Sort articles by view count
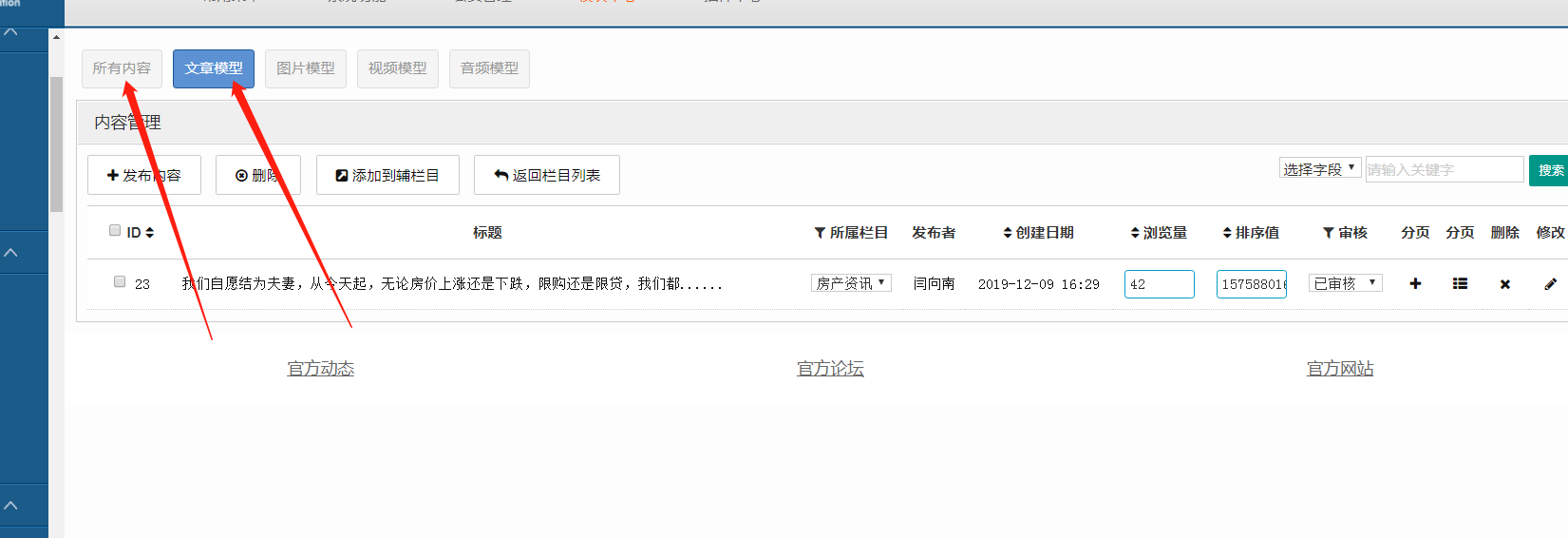The height and width of the screenshot is (538, 1568). coord(1158,233)
